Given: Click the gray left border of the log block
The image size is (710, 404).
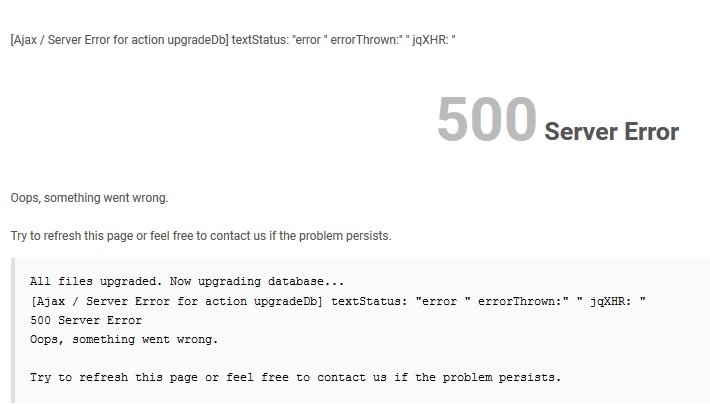Looking at the screenshot, I should (x=13, y=331).
